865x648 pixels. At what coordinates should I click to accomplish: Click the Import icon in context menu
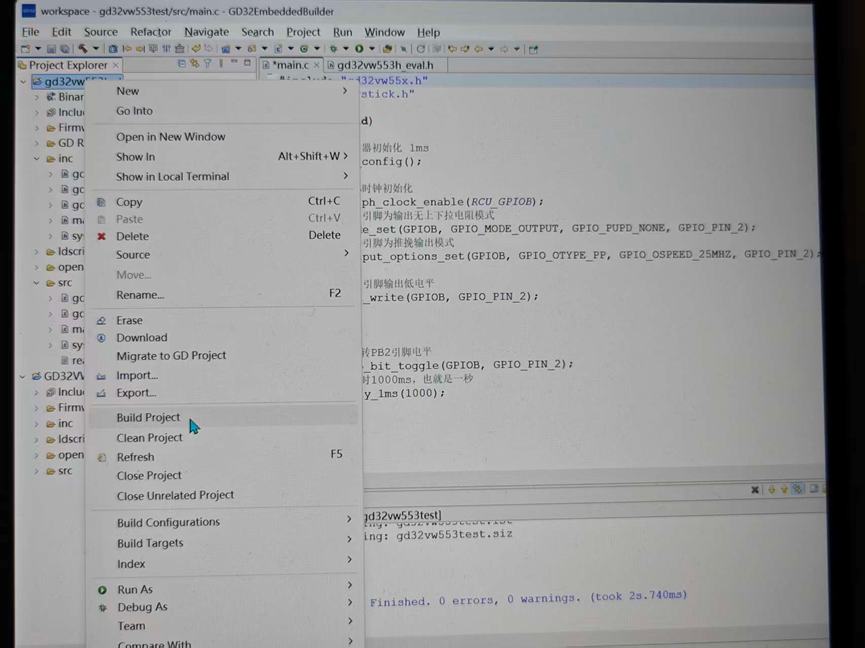(x=101, y=376)
